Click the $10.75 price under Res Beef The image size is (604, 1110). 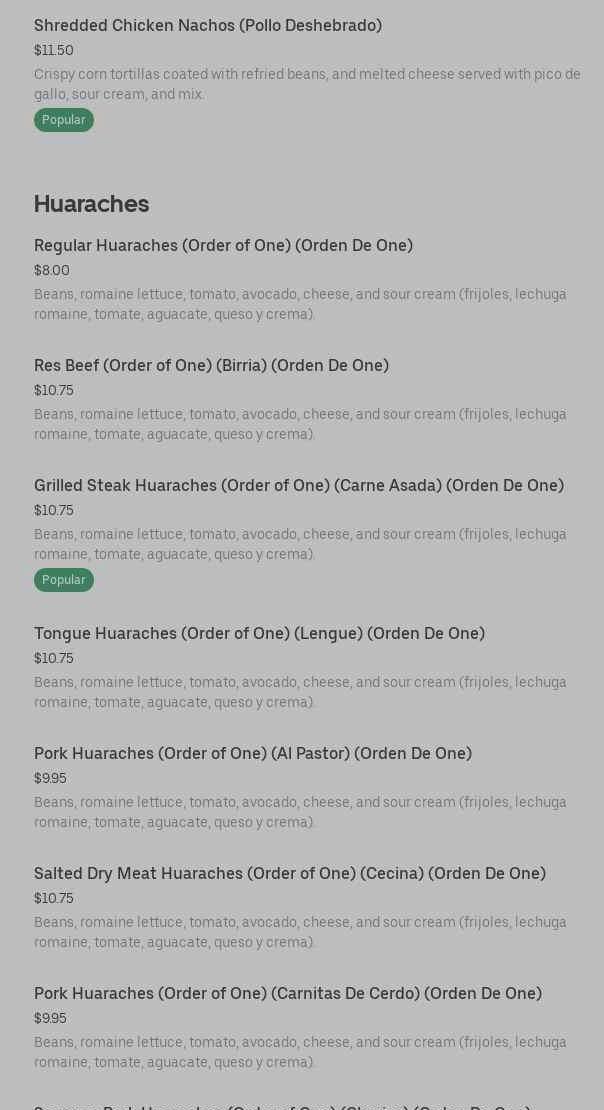coord(54,391)
